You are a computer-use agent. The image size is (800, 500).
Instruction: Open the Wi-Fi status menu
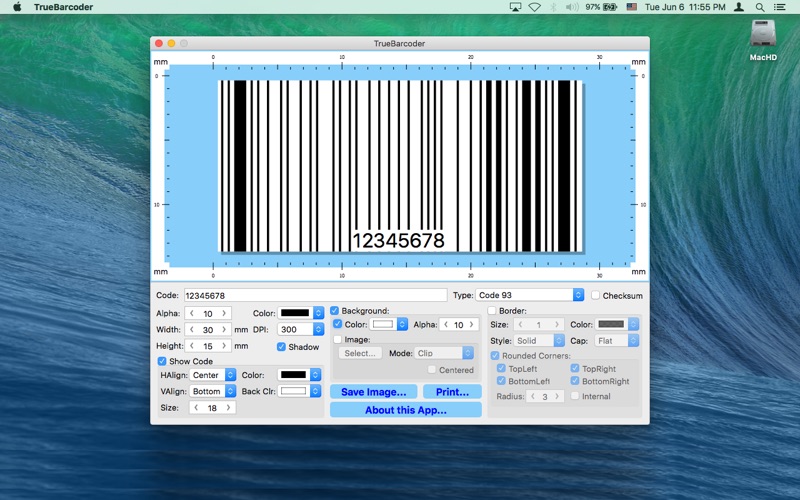534,7
